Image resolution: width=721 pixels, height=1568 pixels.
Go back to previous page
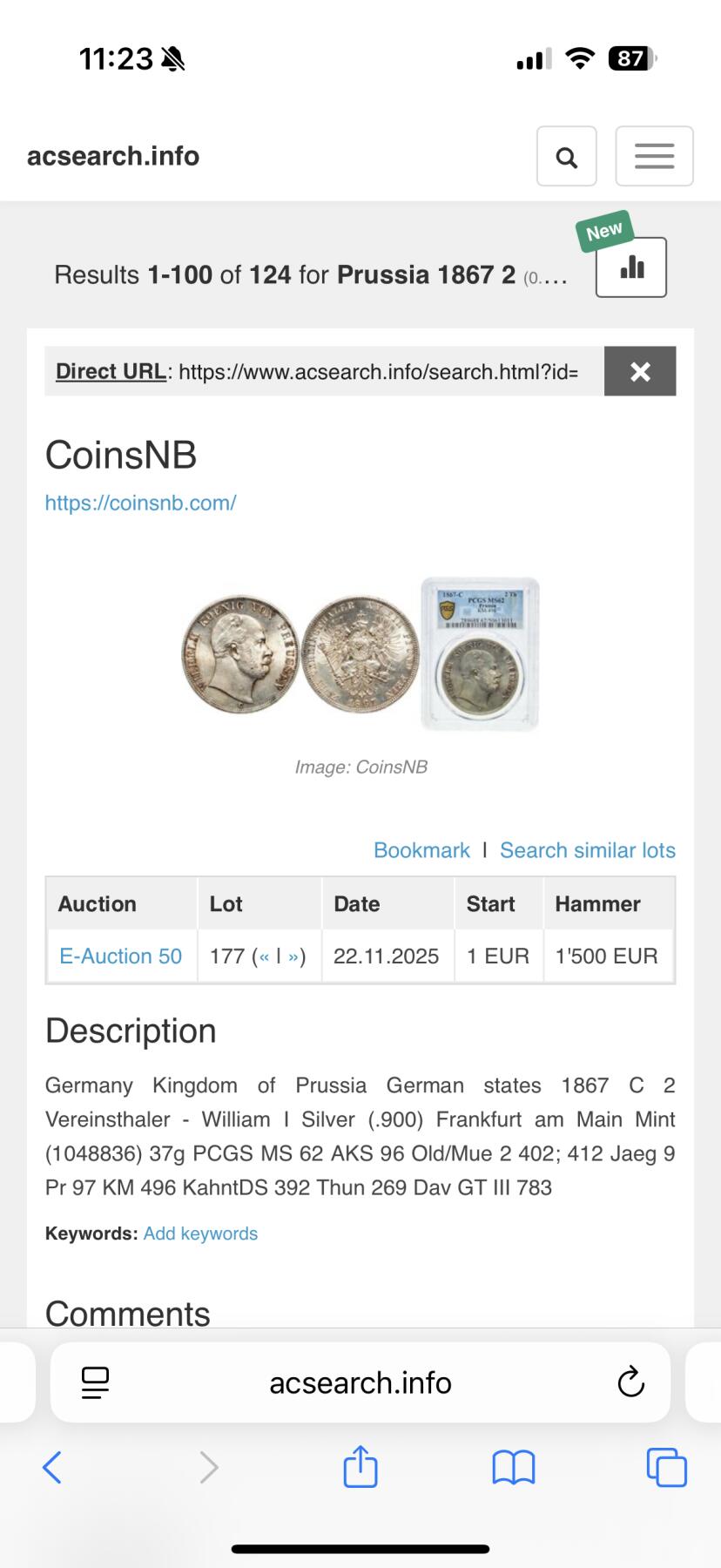52,1468
